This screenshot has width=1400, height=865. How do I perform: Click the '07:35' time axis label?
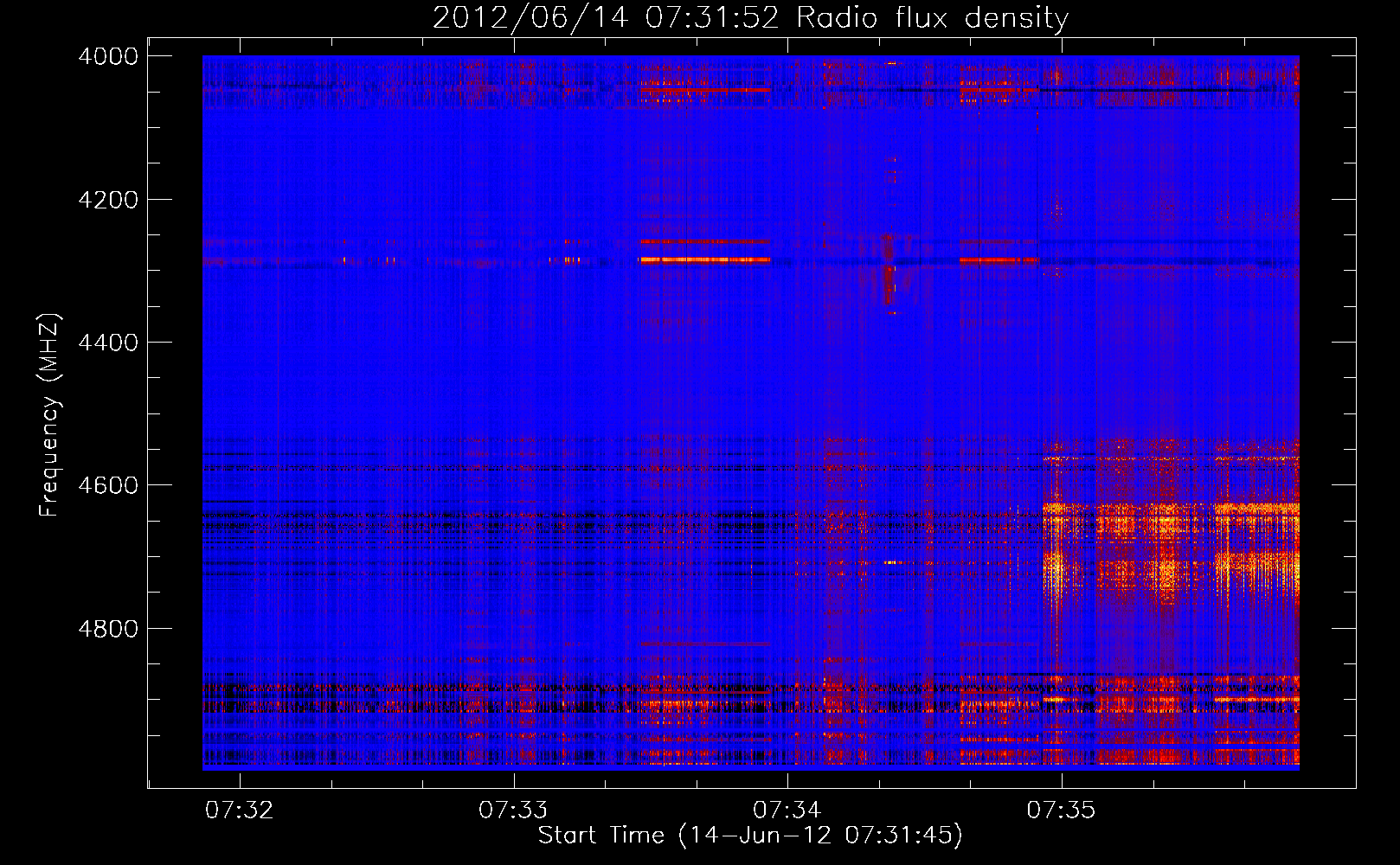pos(1061,811)
